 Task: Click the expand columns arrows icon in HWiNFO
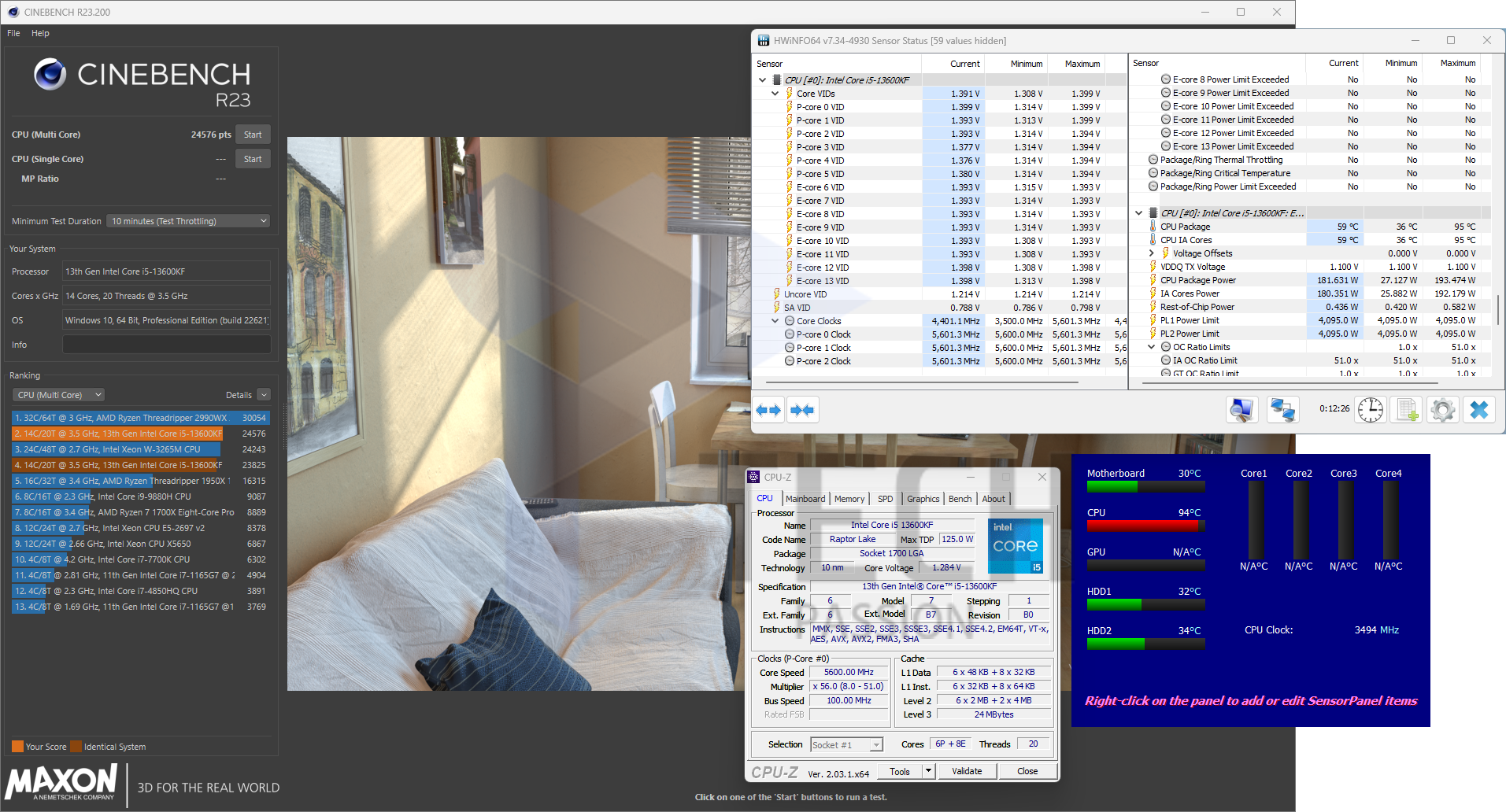tap(768, 410)
